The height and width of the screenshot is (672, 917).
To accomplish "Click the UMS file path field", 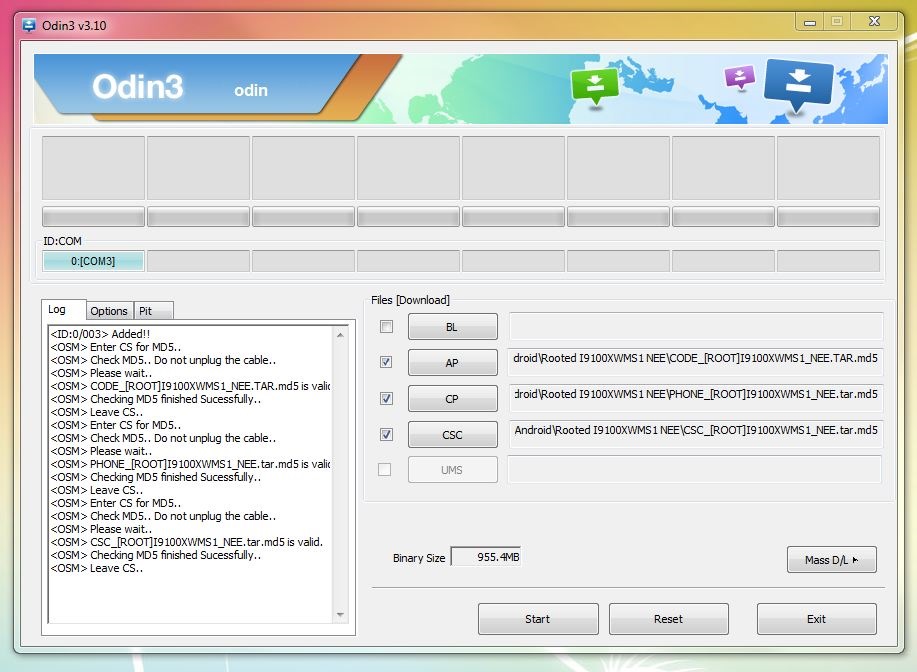I will point(694,470).
